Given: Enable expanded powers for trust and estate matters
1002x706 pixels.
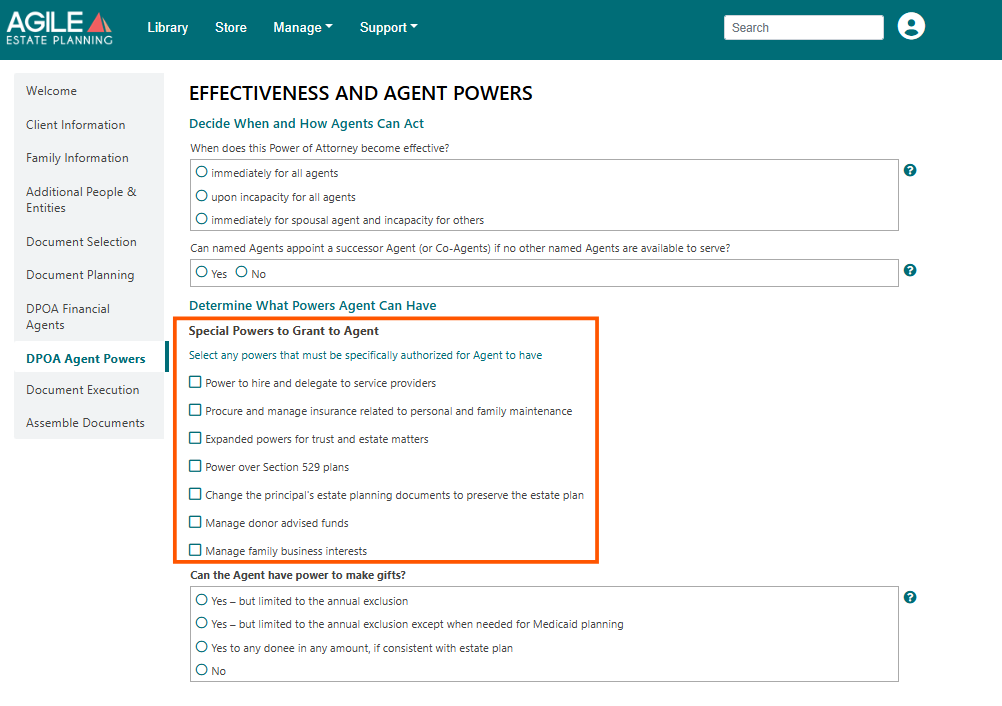Looking at the screenshot, I should tap(195, 438).
